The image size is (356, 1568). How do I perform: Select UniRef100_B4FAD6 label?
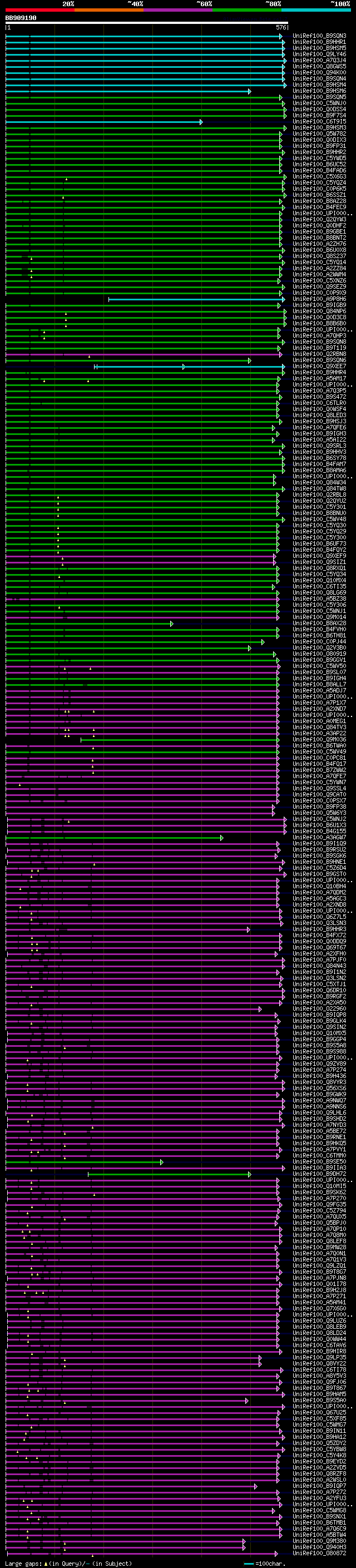(x=319, y=171)
